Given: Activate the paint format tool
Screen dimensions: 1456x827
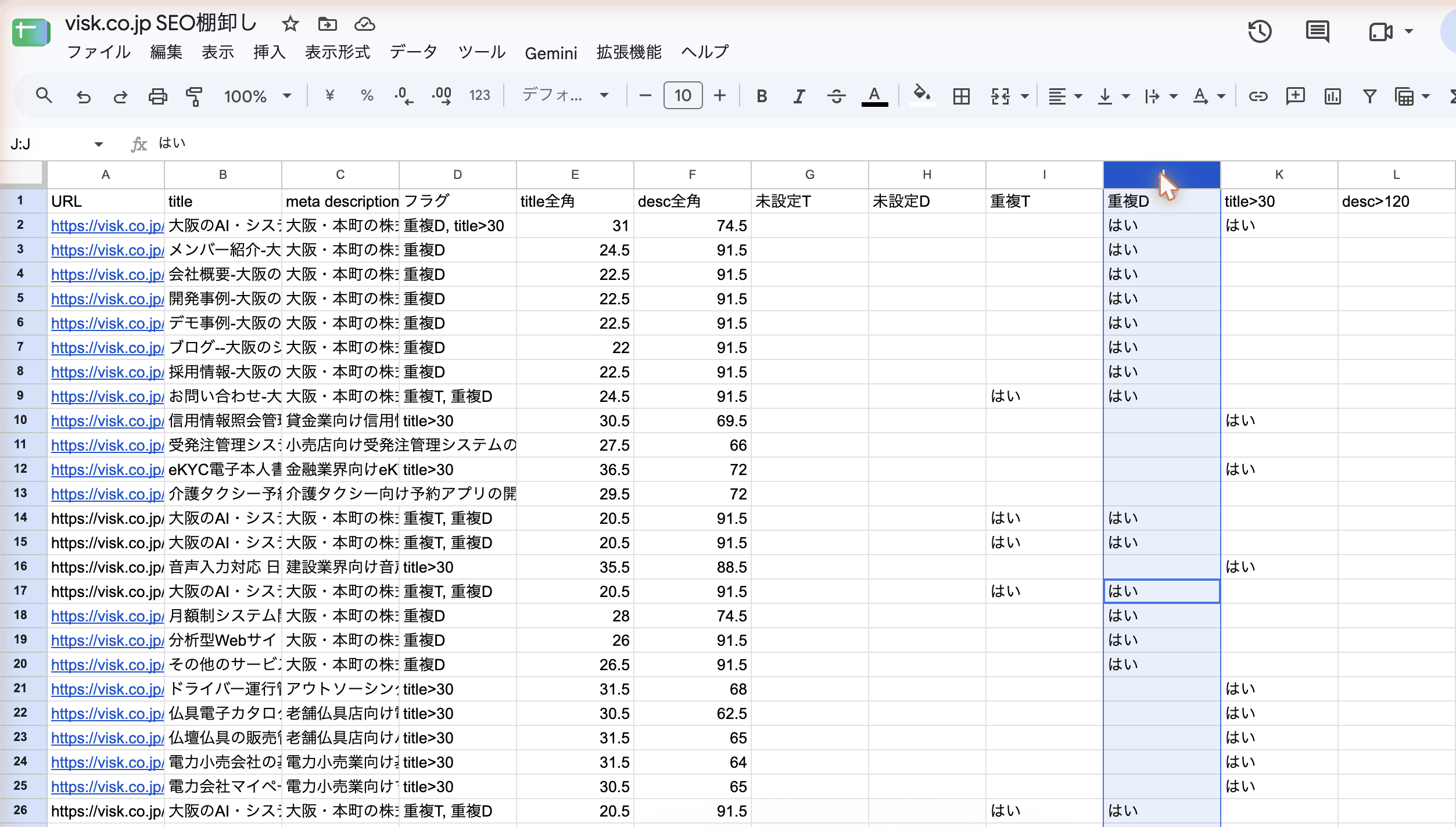Looking at the screenshot, I should tap(194, 96).
